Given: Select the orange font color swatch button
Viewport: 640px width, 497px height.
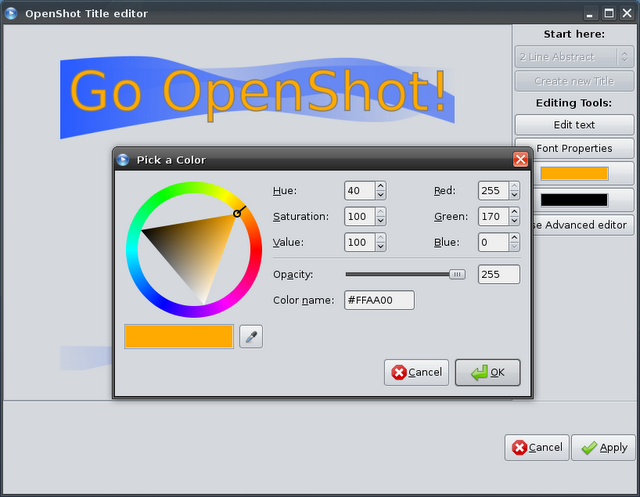Looking at the screenshot, I should coord(574,173).
